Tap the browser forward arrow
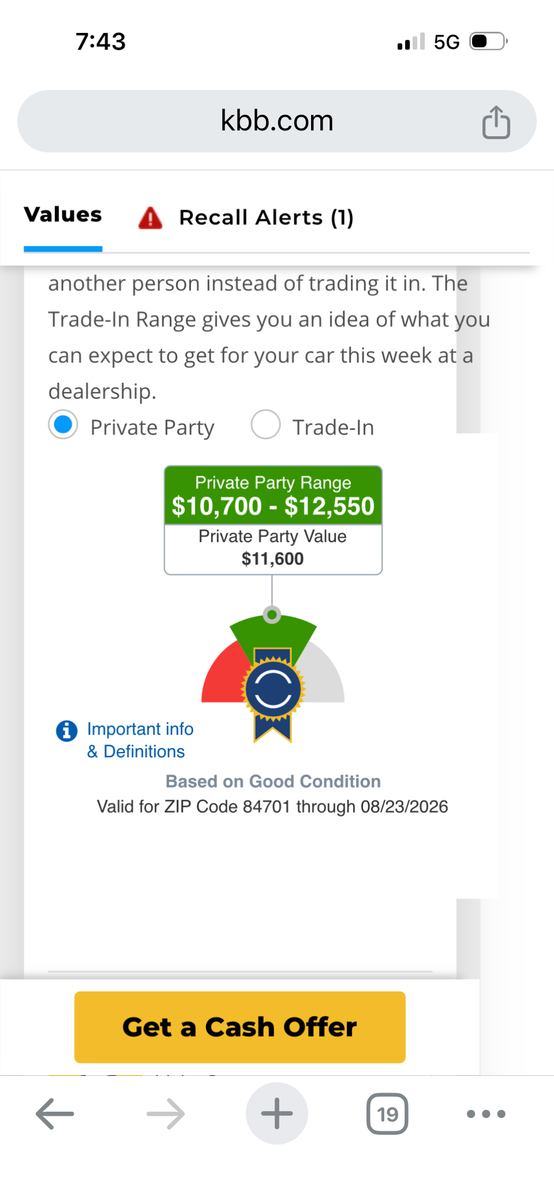The width and height of the screenshot is (554, 1200). tap(165, 1113)
